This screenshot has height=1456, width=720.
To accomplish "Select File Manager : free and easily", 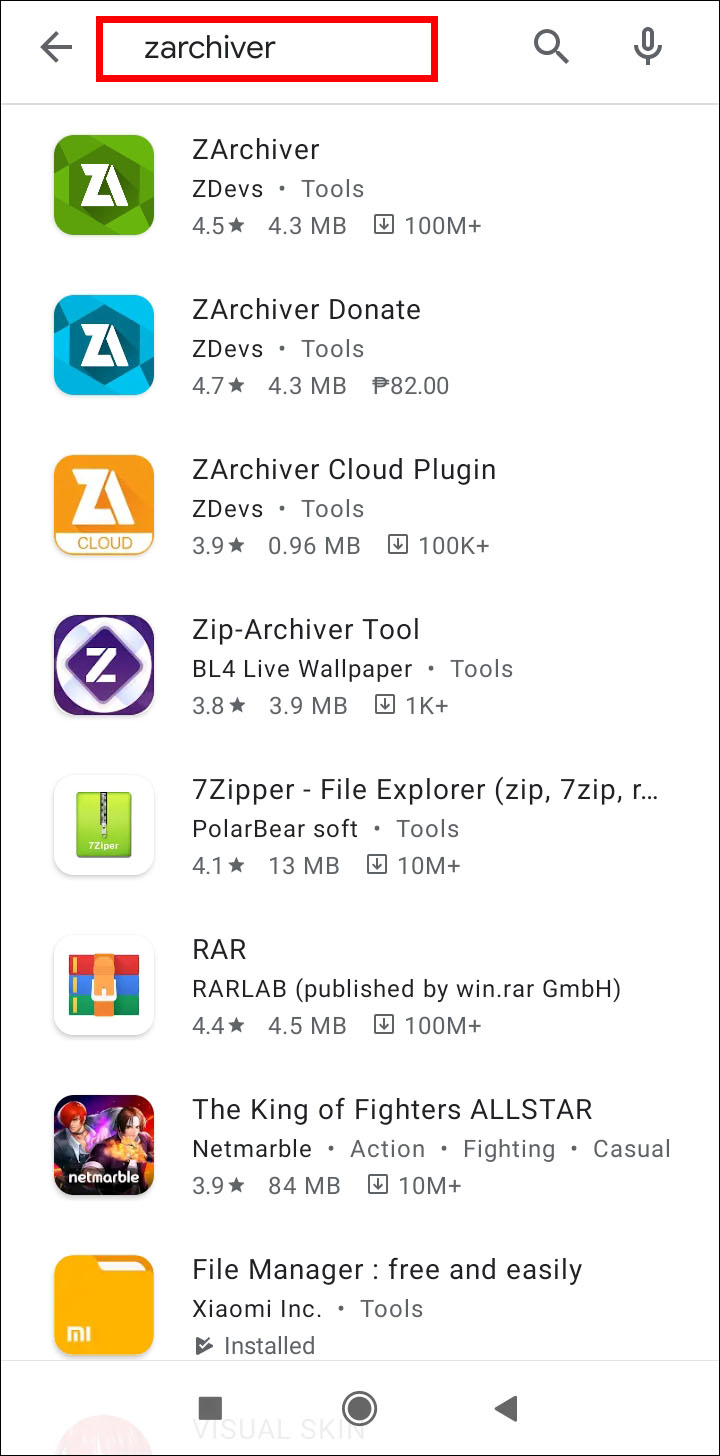I will [387, 1270].
